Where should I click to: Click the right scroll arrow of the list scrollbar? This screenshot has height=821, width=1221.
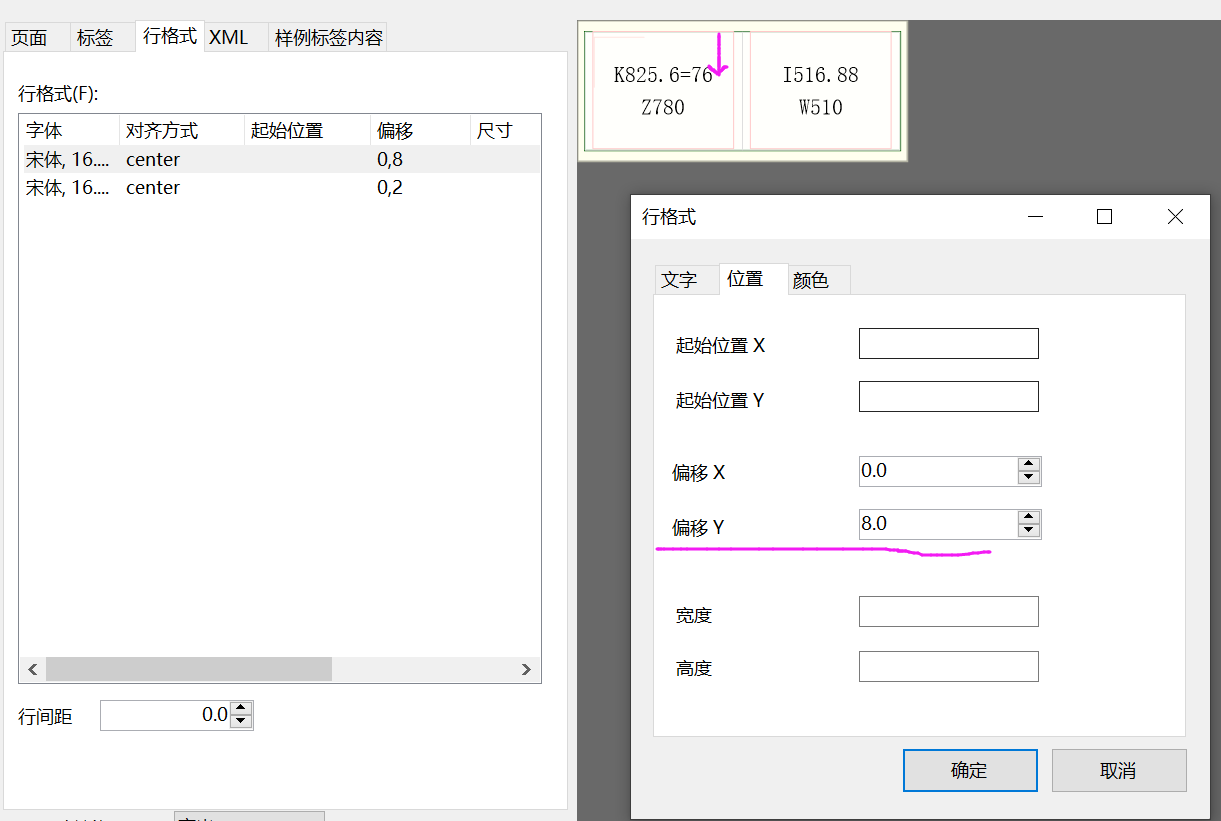[527, 669]
